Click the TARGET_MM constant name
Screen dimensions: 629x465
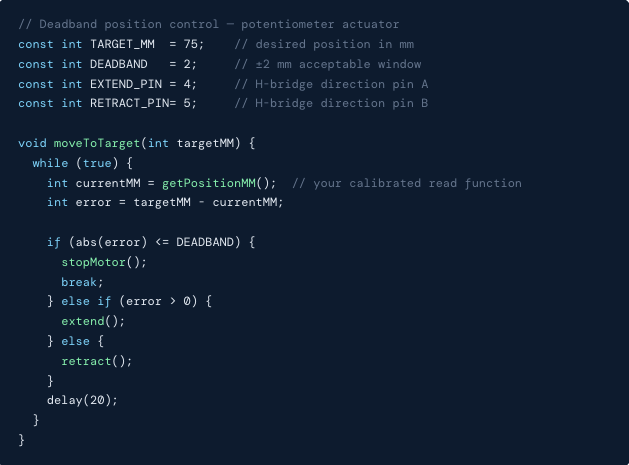(122, 44)
